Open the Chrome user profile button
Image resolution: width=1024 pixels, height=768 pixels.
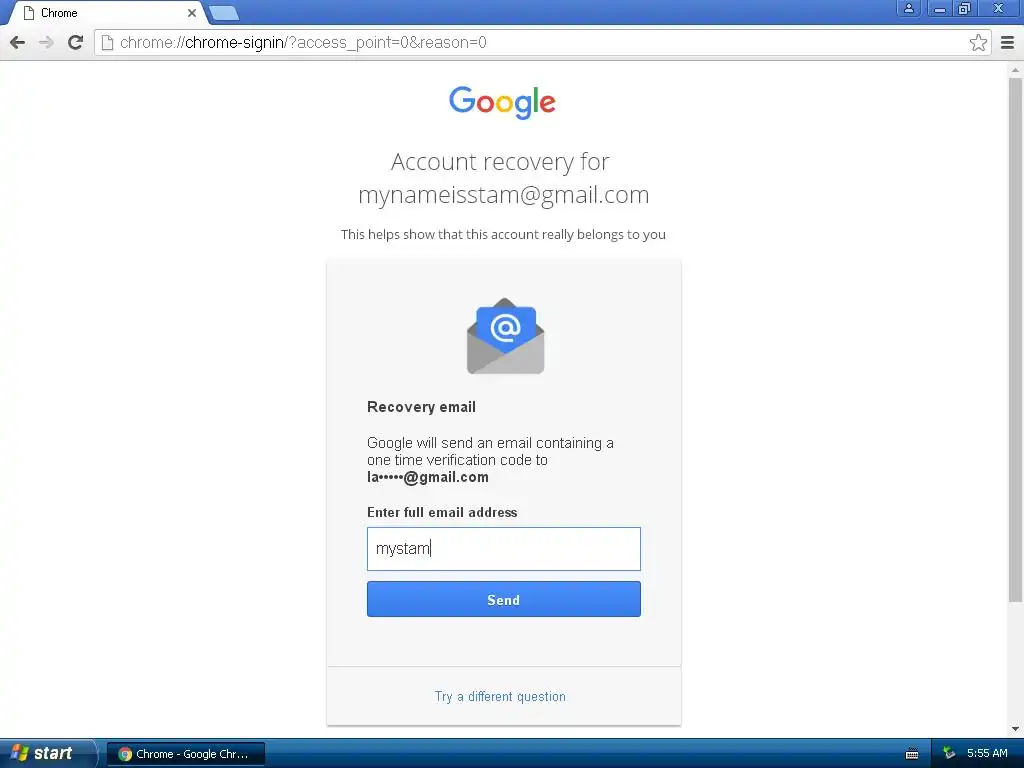908,9
